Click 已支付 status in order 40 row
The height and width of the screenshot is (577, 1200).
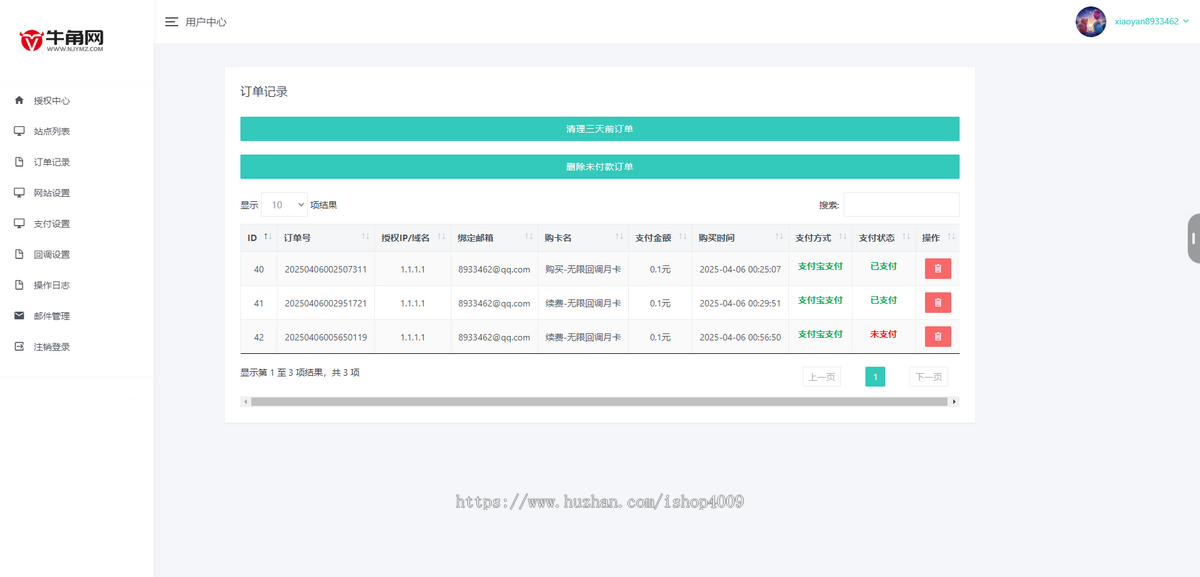point(883,266)
